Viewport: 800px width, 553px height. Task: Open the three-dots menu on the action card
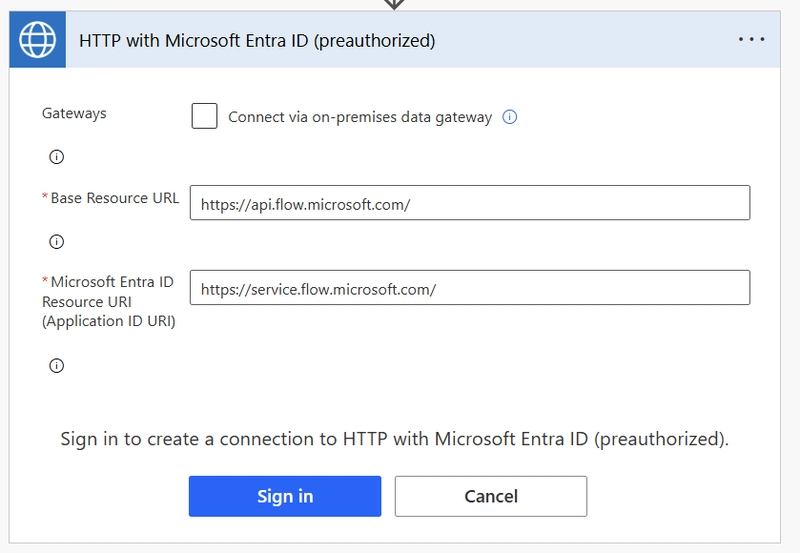[x=752, y=39]
